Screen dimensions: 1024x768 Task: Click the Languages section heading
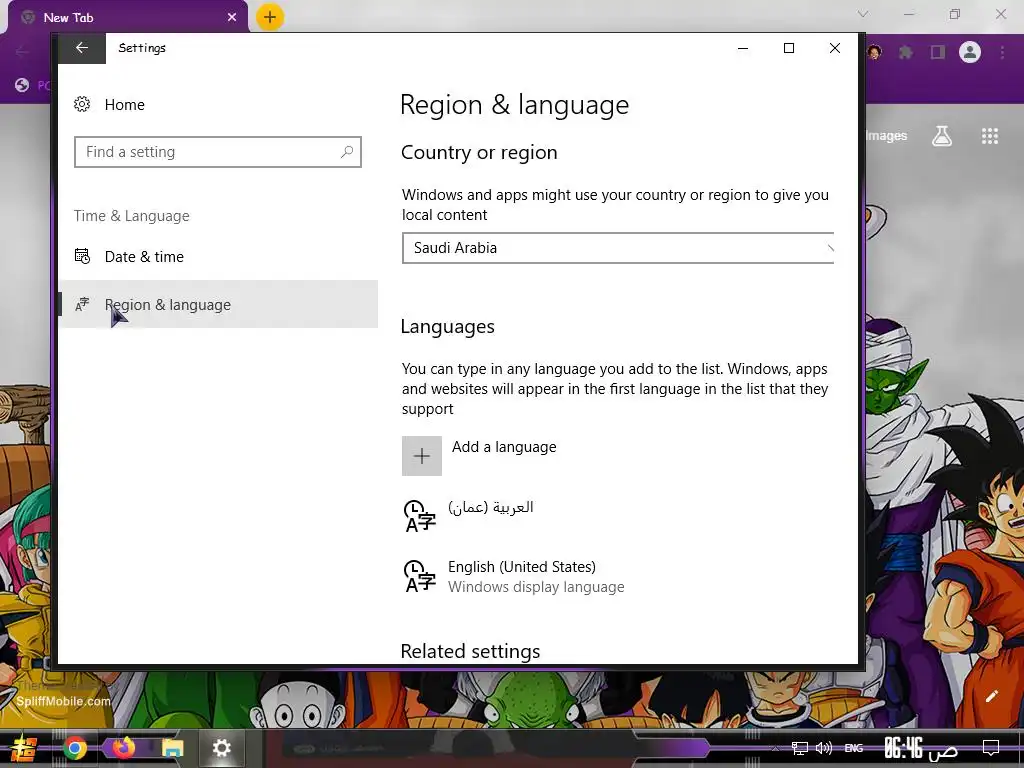pos(448,327)
